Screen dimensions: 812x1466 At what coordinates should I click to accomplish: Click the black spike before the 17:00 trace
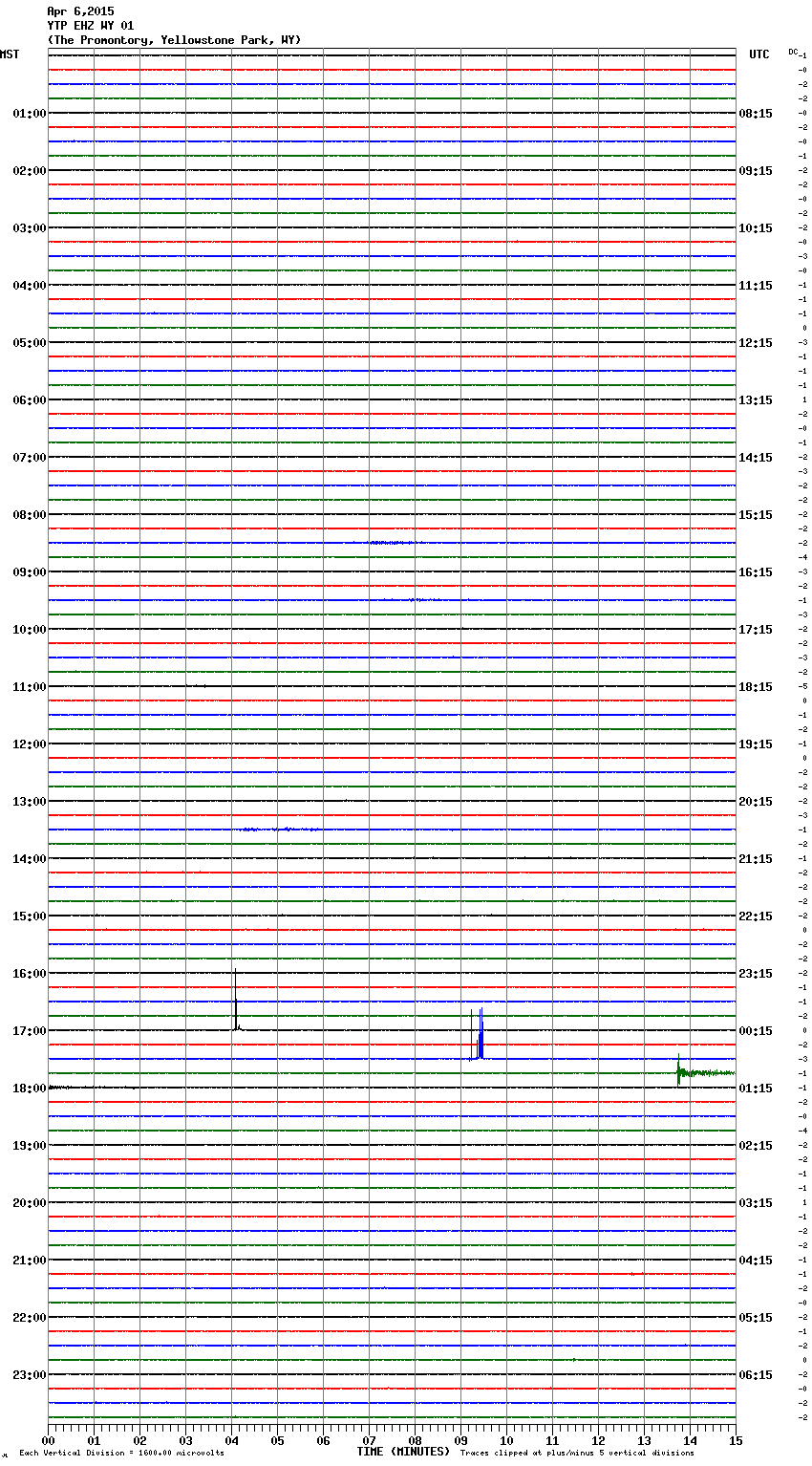(236, 1000)
